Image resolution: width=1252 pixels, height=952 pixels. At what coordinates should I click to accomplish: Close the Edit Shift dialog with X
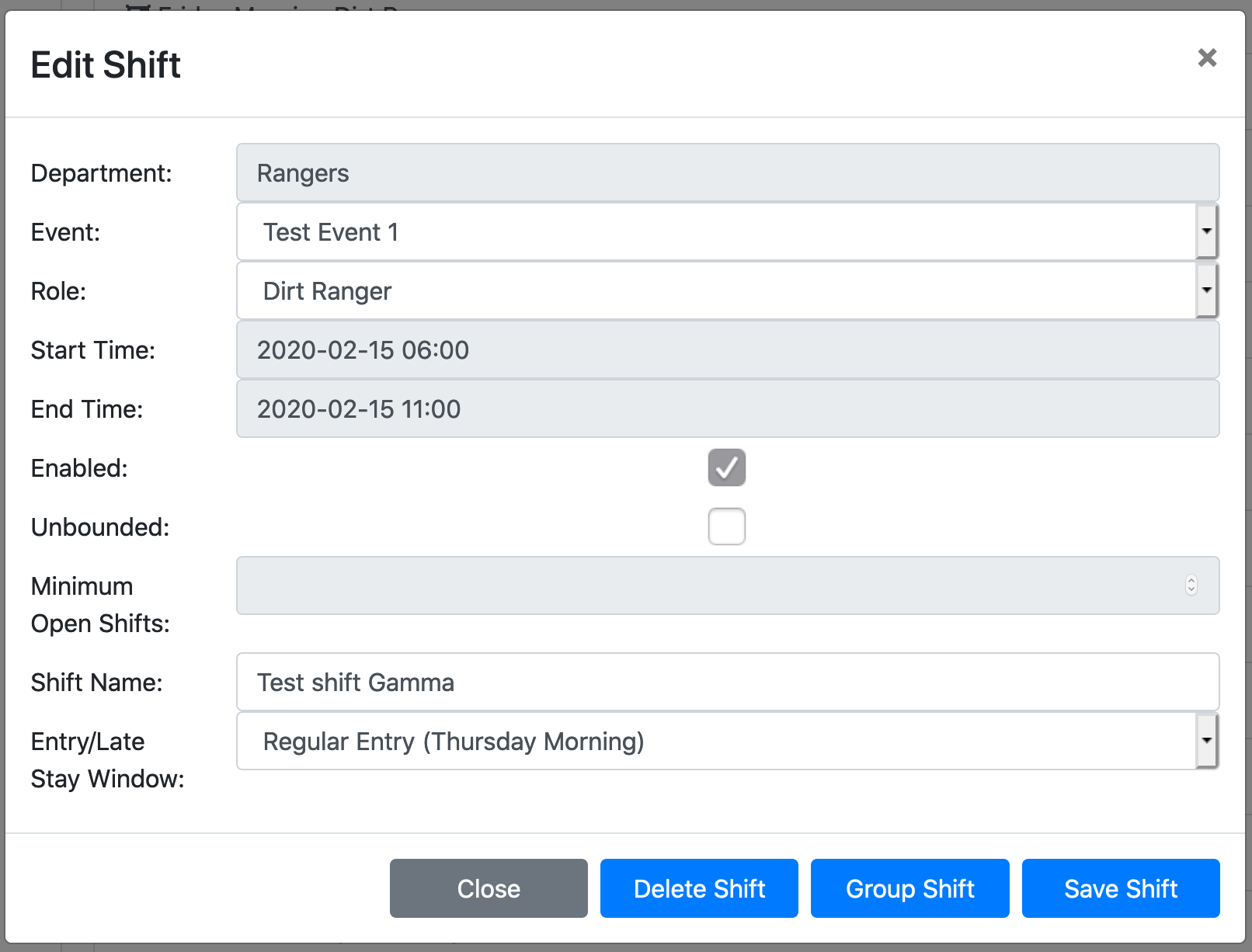click(1207, 57)
